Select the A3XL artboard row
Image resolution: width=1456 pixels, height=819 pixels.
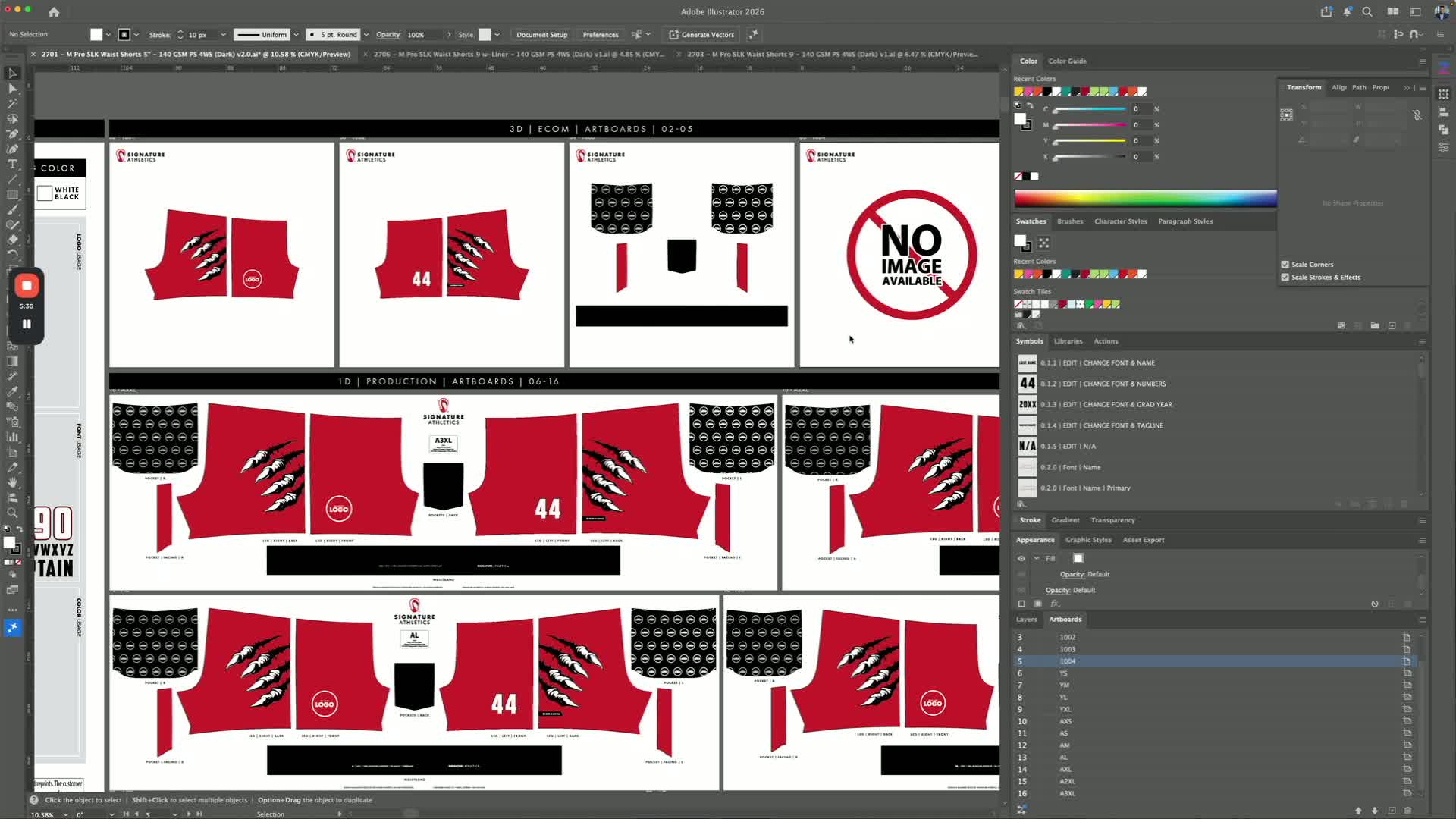(1213, 793)
